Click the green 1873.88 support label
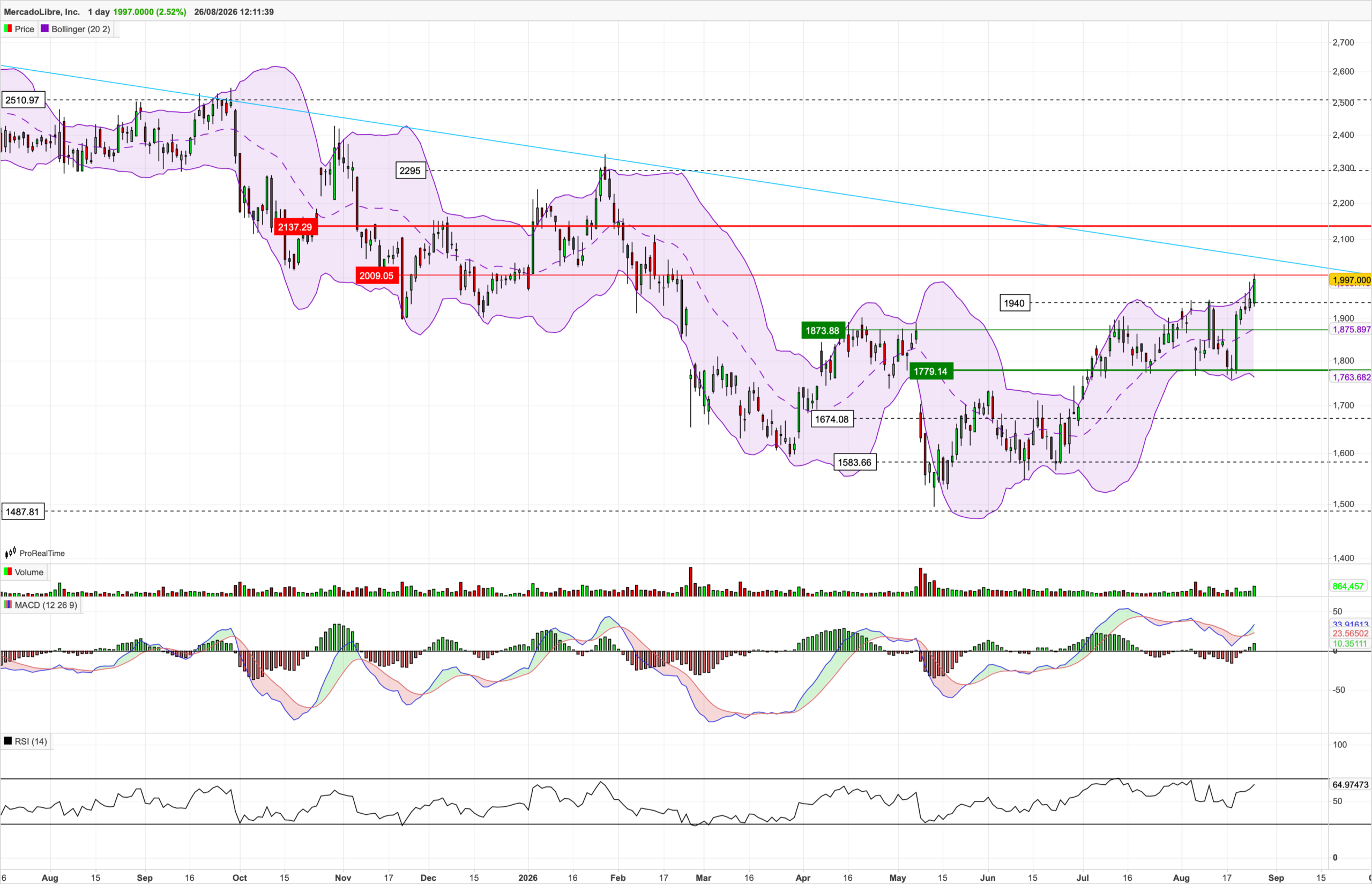1372x884 pixels. tap(822, 331)
